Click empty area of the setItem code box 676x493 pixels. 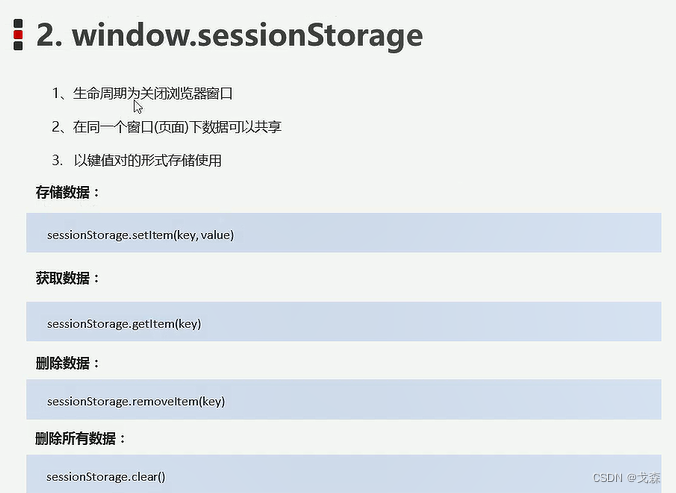[448, 233]
